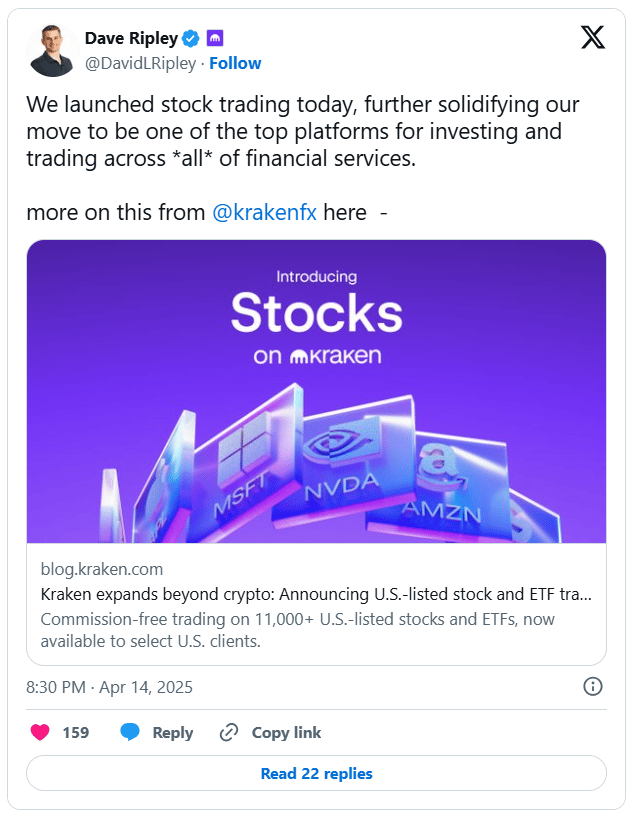Click the tweet info circle icon
The width and height of the screenshot is (633, 817).
click(x=592, y=686)
